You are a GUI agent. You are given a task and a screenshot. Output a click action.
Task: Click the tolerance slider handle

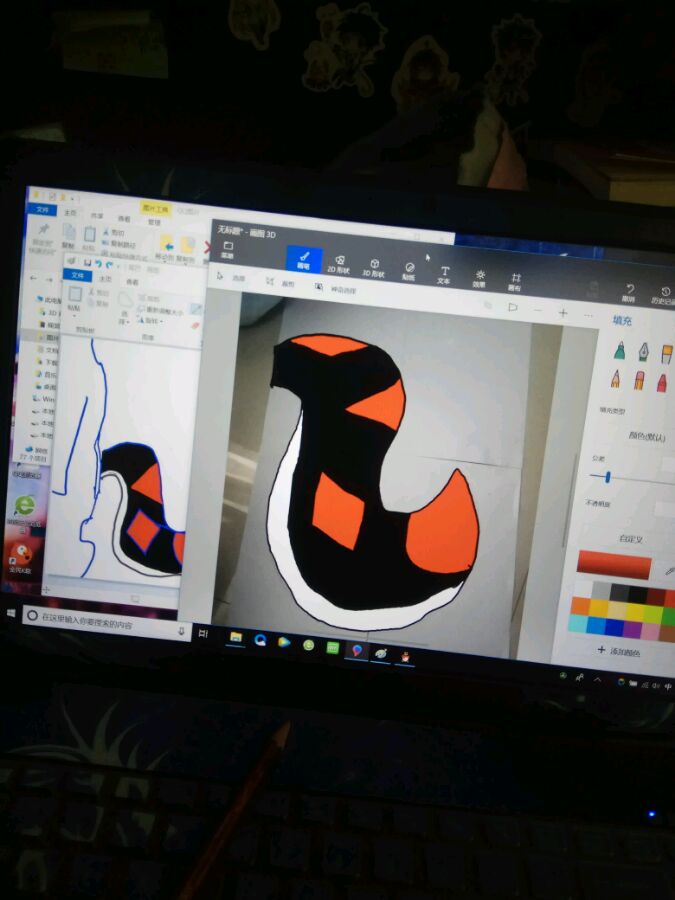click(607, 478)
